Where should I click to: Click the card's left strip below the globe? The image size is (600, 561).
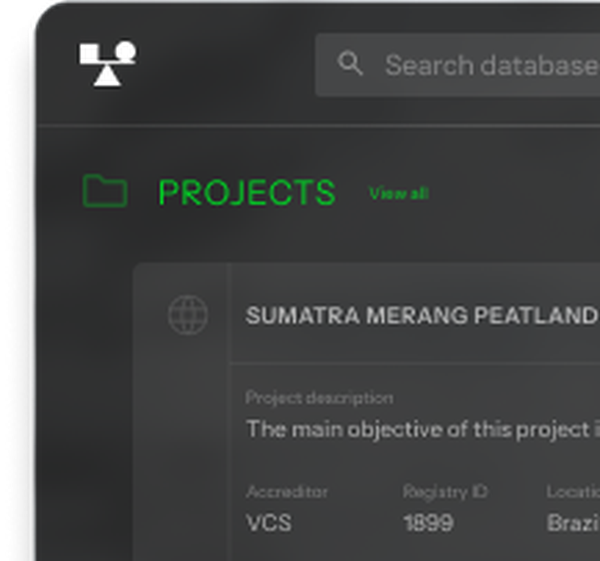coord(181,440)
